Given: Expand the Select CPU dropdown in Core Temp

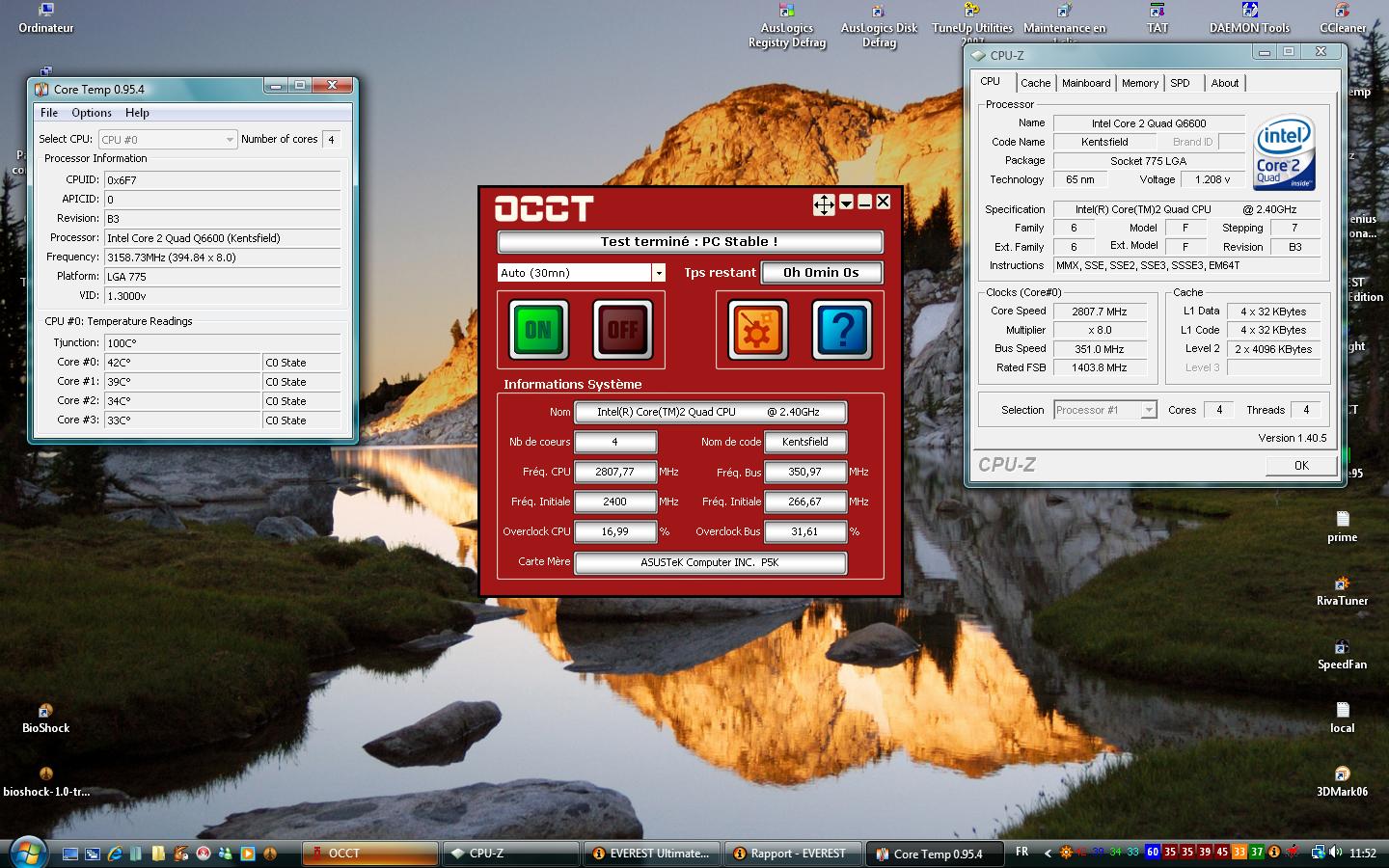Looking at the screenshot, I should point(168,140).
